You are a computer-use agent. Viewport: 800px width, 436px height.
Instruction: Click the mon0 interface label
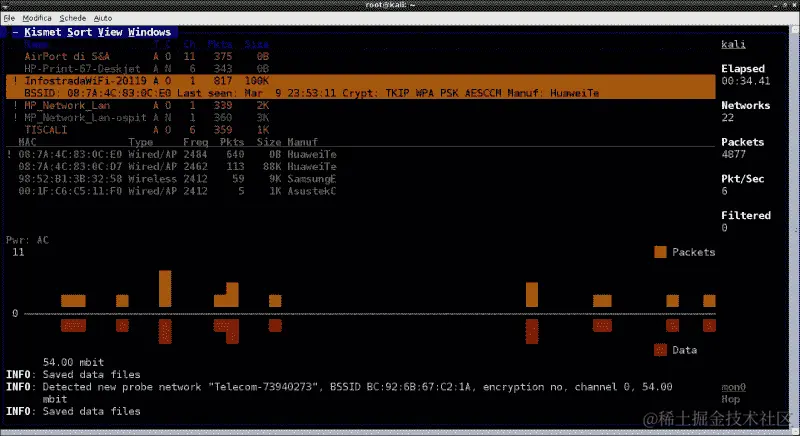point(733,387)
